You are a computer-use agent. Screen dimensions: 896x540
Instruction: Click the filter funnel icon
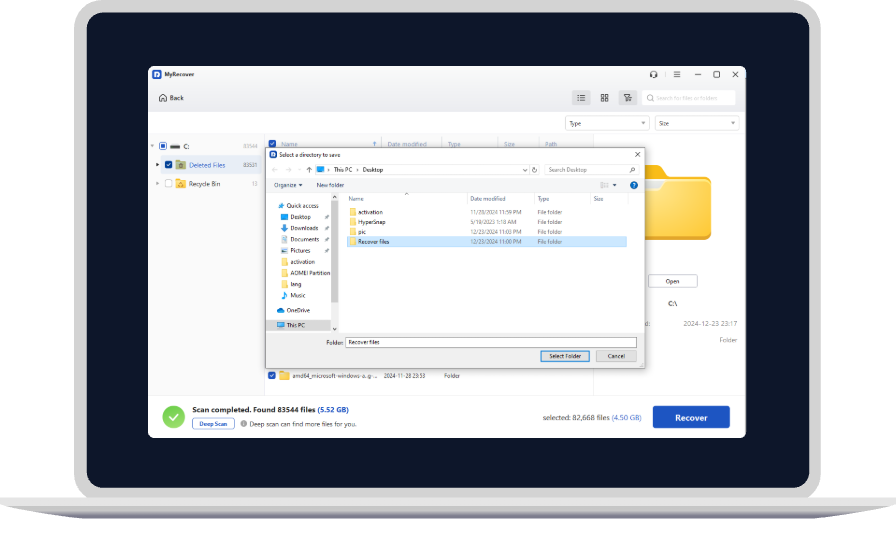point(627,98)
